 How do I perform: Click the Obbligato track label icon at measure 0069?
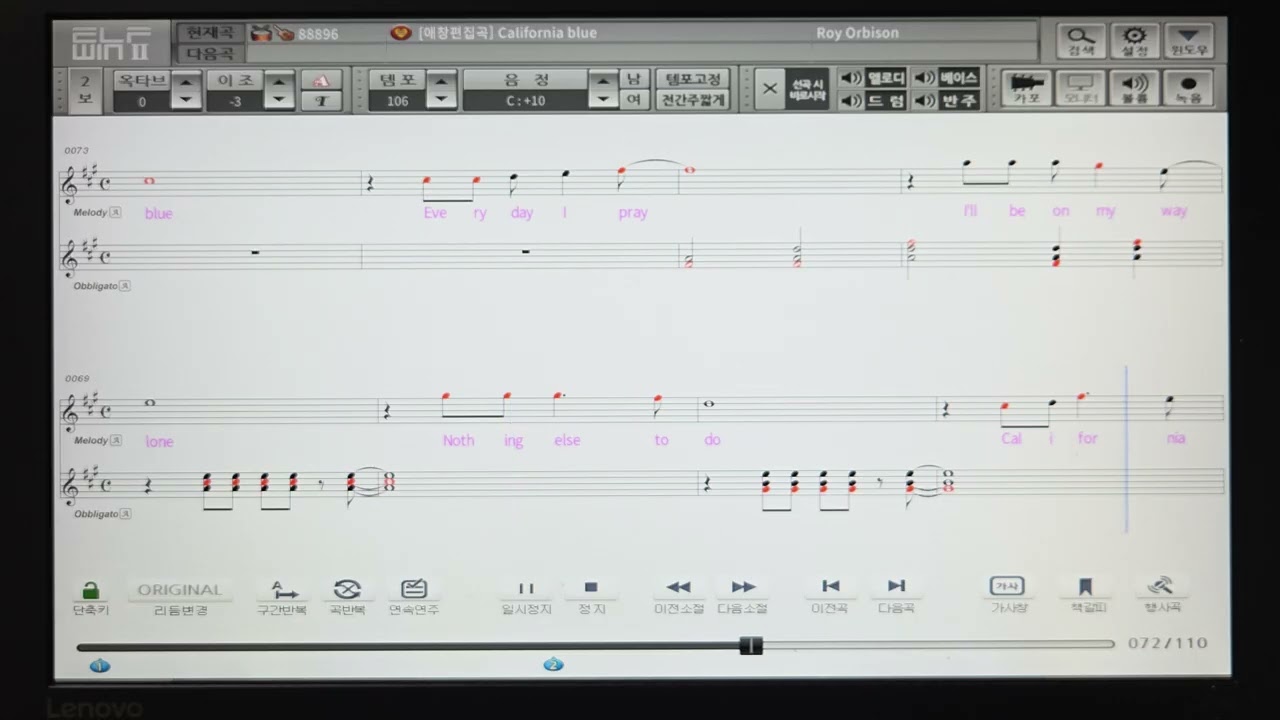(125, 514)
